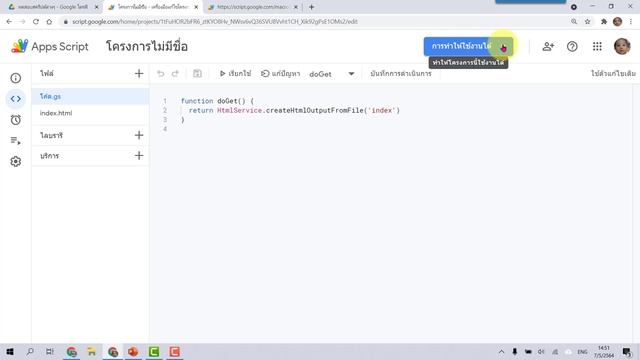Open the green Camtasia taskbar icon

coord(154,351)
